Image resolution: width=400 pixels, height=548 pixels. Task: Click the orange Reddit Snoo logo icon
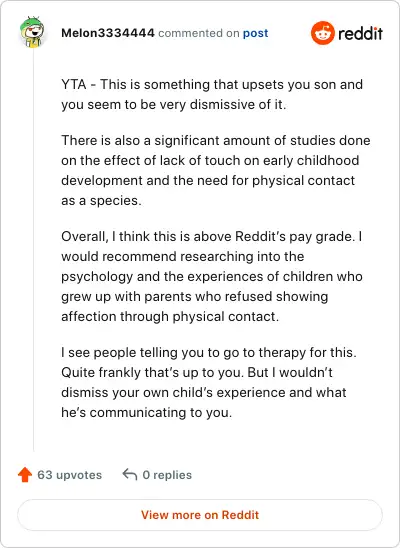coord(322,33)
